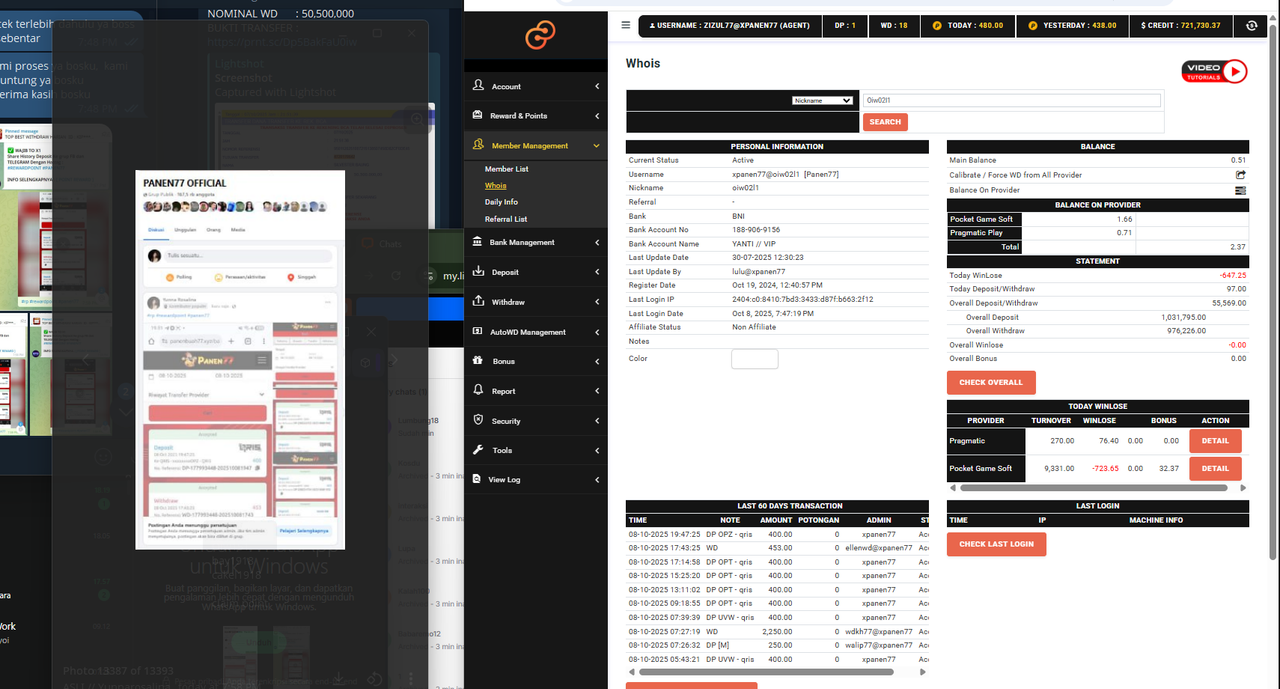Click bank account number 188-906-9156
Viewport: 1280px width, 689px height.
[x=756, y=230]
